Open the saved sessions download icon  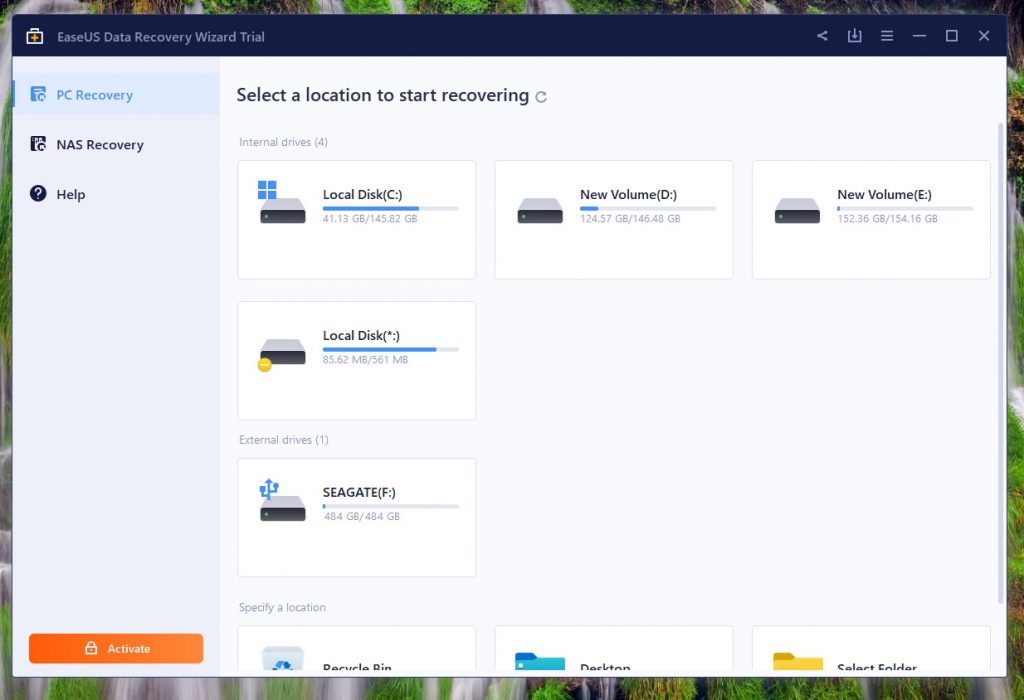(854, 35)
